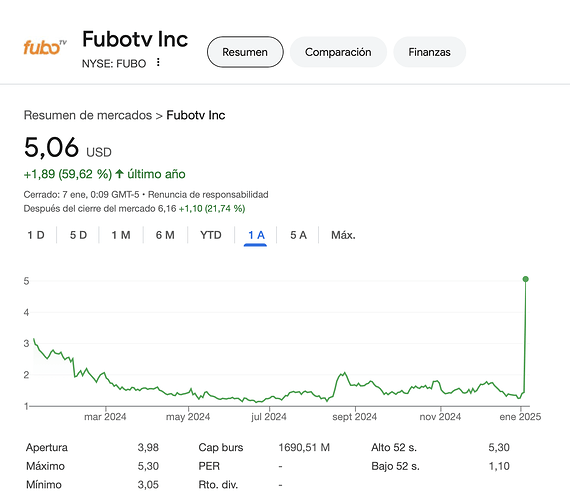Click the active 1 A range
The width and height of the screenshot is (570, 500).
256,236
